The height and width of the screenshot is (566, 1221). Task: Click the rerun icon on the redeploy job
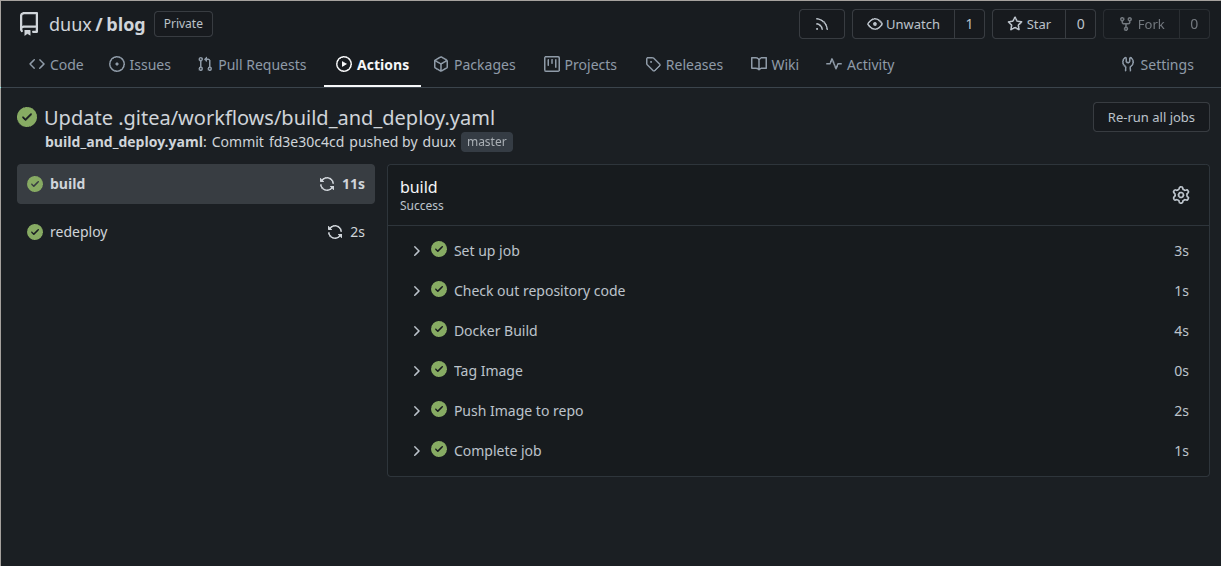[335, 232]
